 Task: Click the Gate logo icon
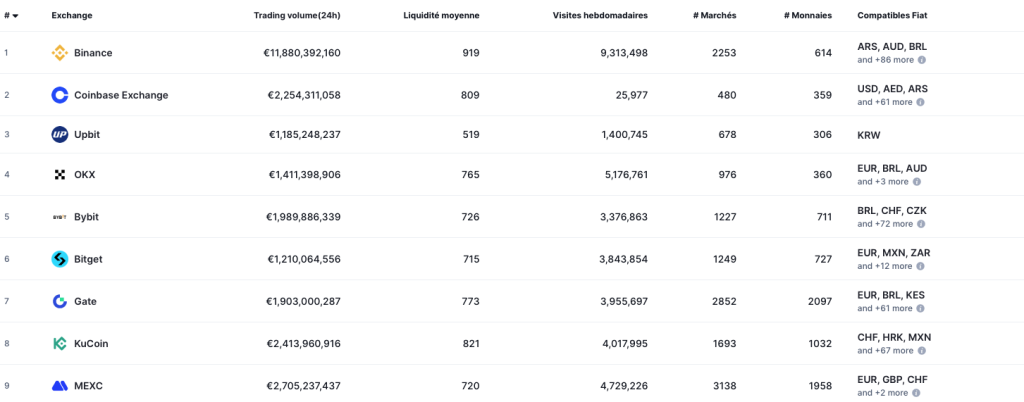pyautogui.click(x=59, y=301)
